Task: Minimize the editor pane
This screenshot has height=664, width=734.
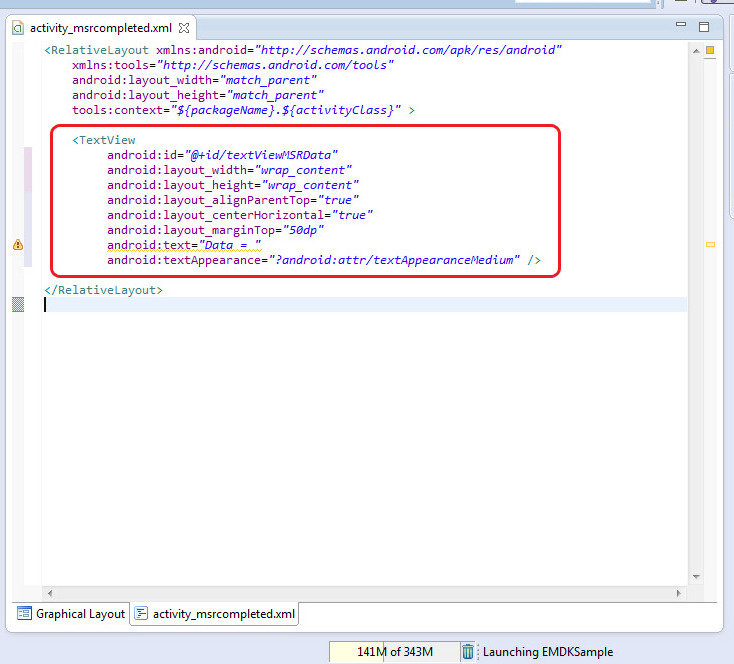Action: [681, 26]
